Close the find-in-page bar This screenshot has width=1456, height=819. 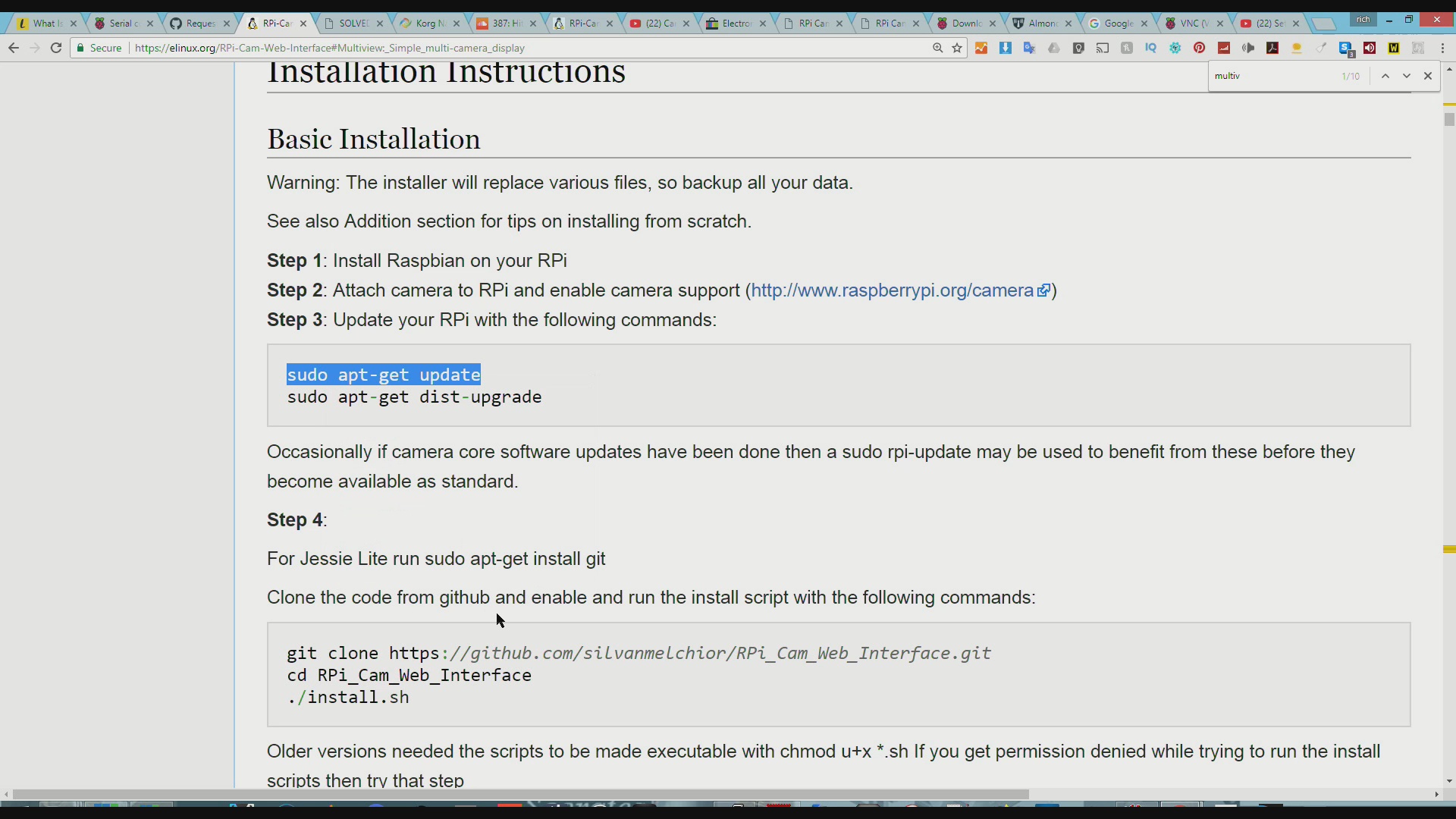1428,76
